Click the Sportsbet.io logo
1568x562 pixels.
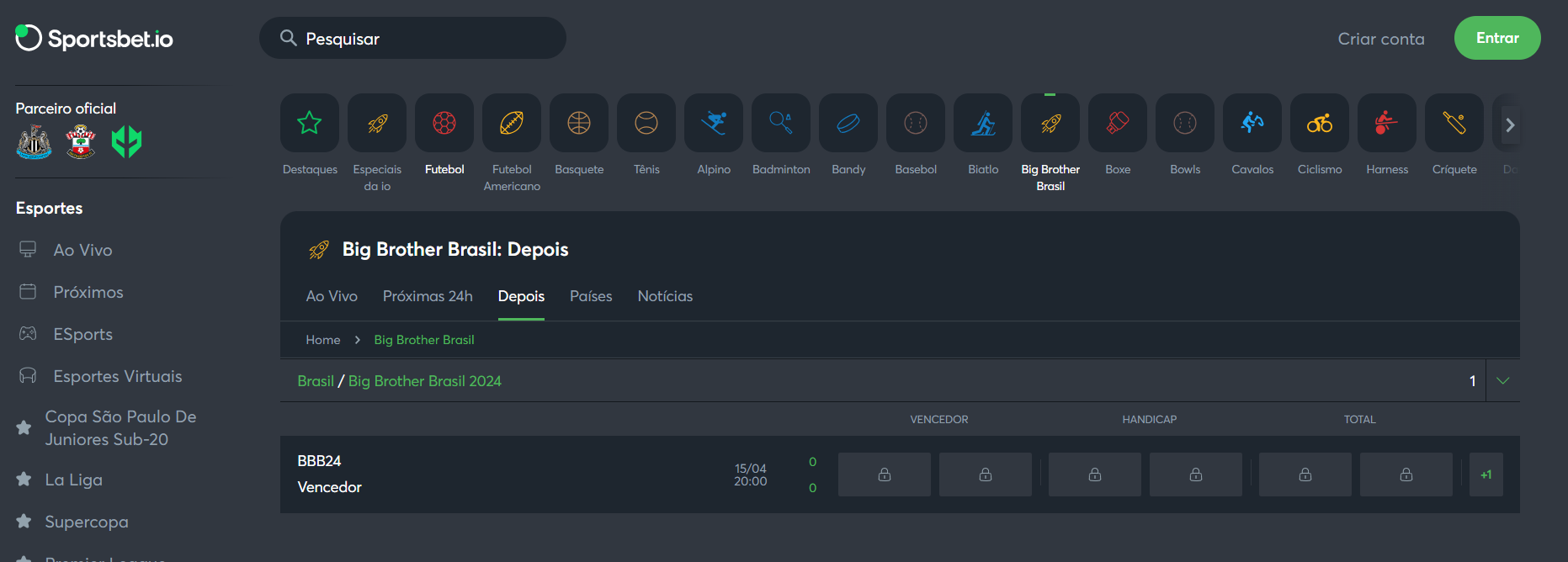[94, 38]
